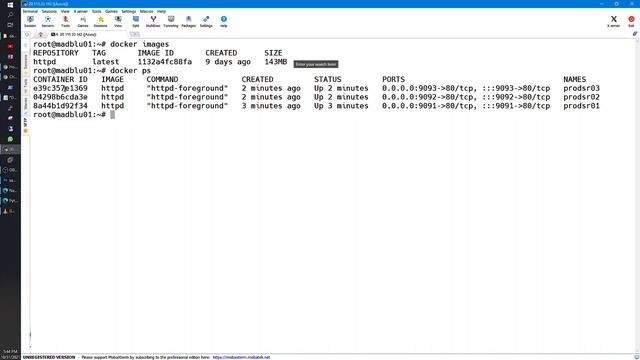Open the Session toolbar button

point(30,21)
